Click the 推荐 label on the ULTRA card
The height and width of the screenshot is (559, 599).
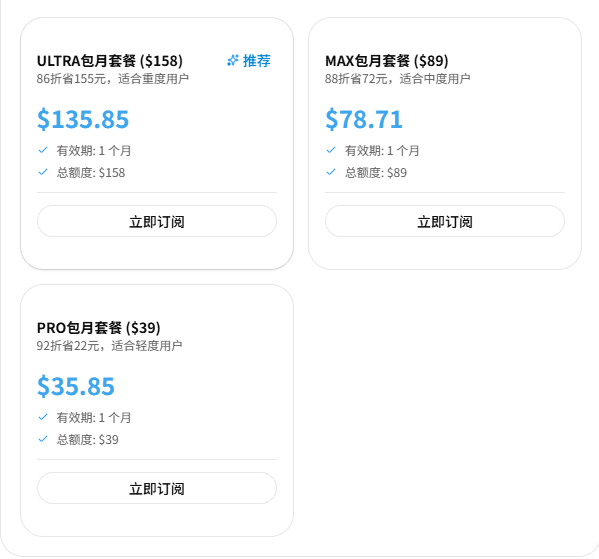(x=257, y=61)
